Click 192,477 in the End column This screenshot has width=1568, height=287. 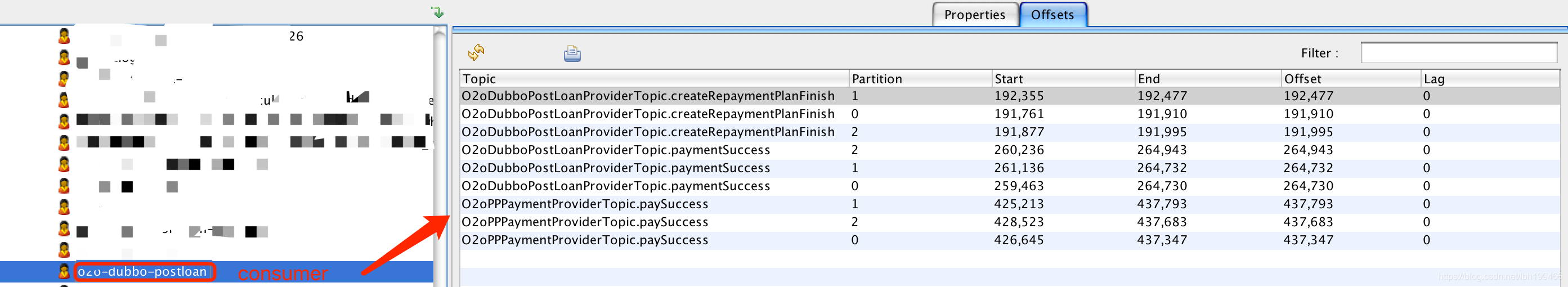coord(1162,96)
